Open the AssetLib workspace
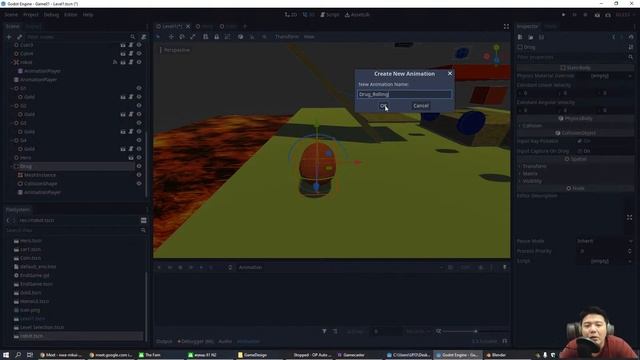Image resolution: width=640 pixels, height=360 pixels. click(x=358, y=15)
